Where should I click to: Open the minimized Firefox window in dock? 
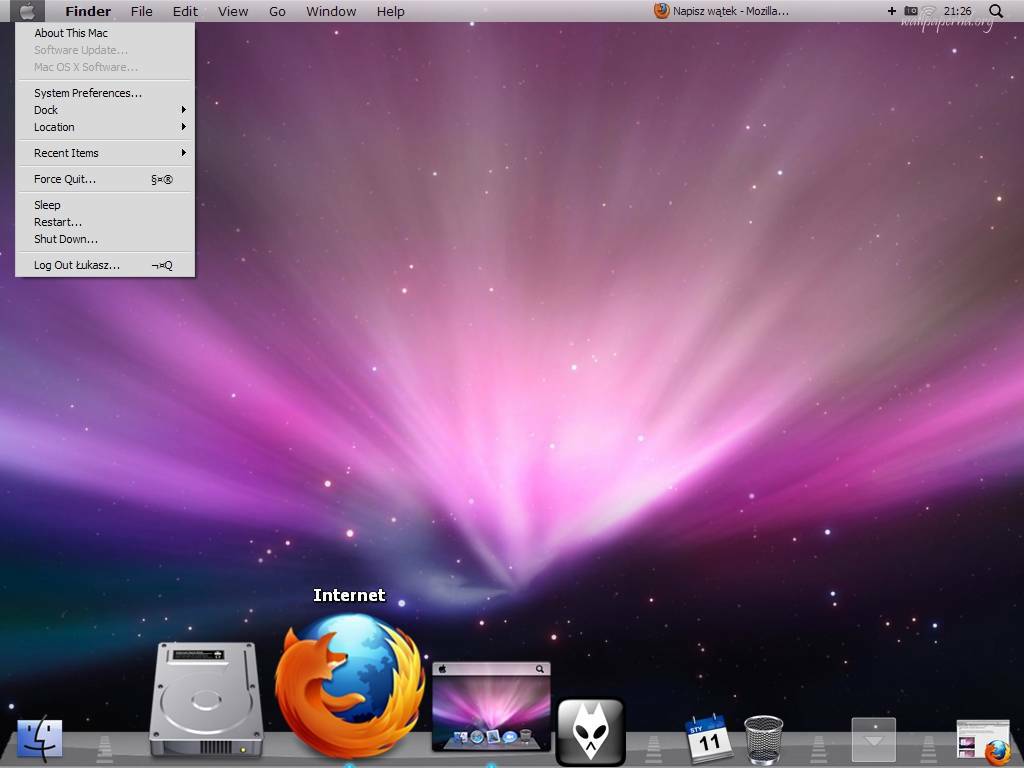point(982,741)
